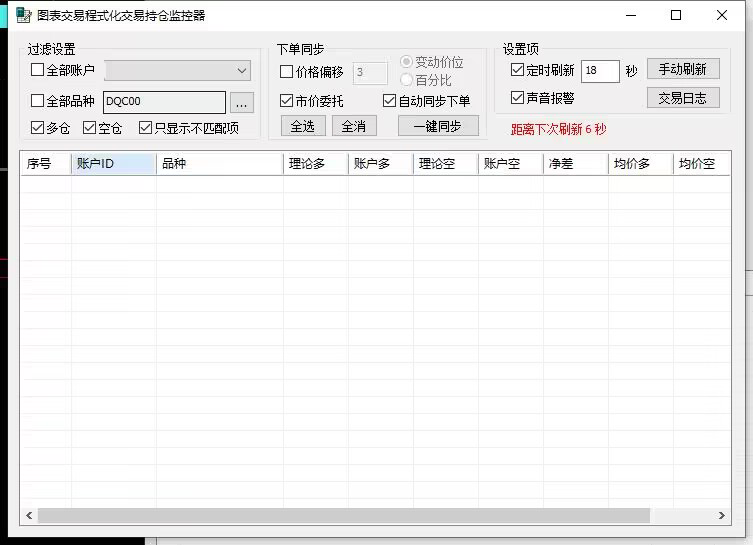Sort by 账户ID column header
Image resolution: width=753 pixels, height=545 pixels.
(113, 164)
